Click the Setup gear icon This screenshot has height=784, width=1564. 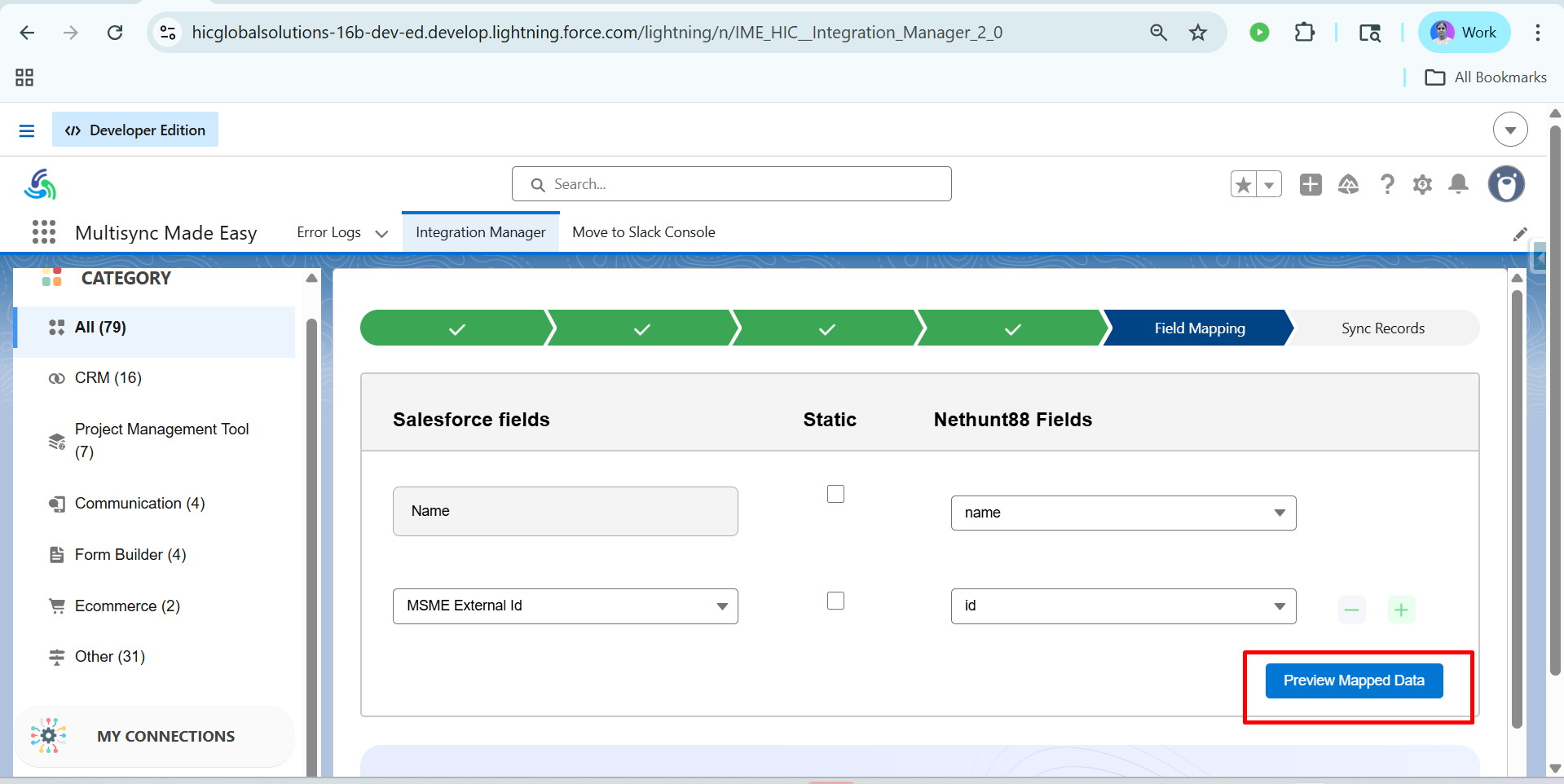(x=1422, y=185)
